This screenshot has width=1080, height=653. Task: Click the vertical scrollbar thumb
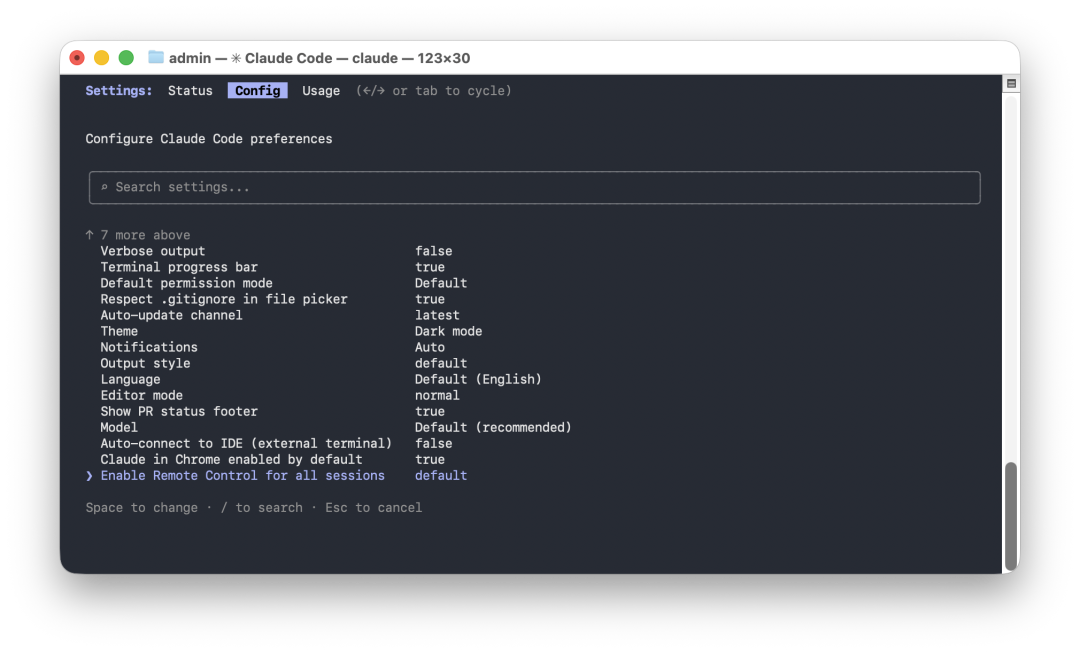click(x=1011, y=515)
